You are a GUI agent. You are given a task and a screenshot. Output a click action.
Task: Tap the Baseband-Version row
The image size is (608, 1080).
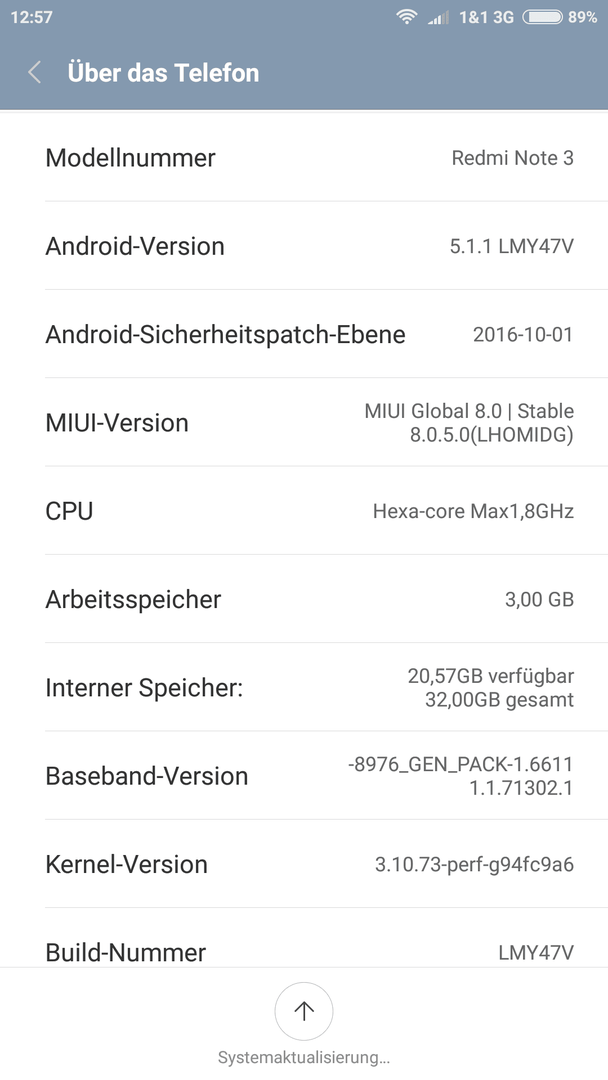point(304,775)
